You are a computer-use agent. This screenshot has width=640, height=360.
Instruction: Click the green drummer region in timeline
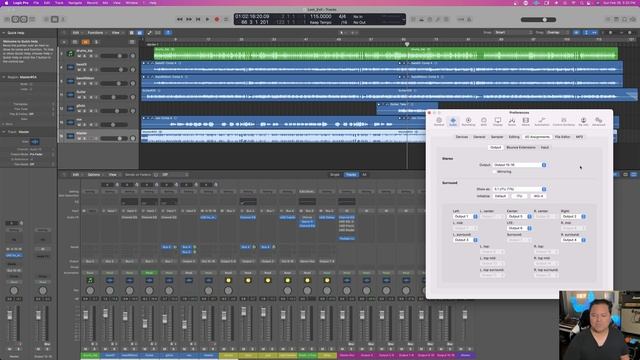[x=386, y=53]
